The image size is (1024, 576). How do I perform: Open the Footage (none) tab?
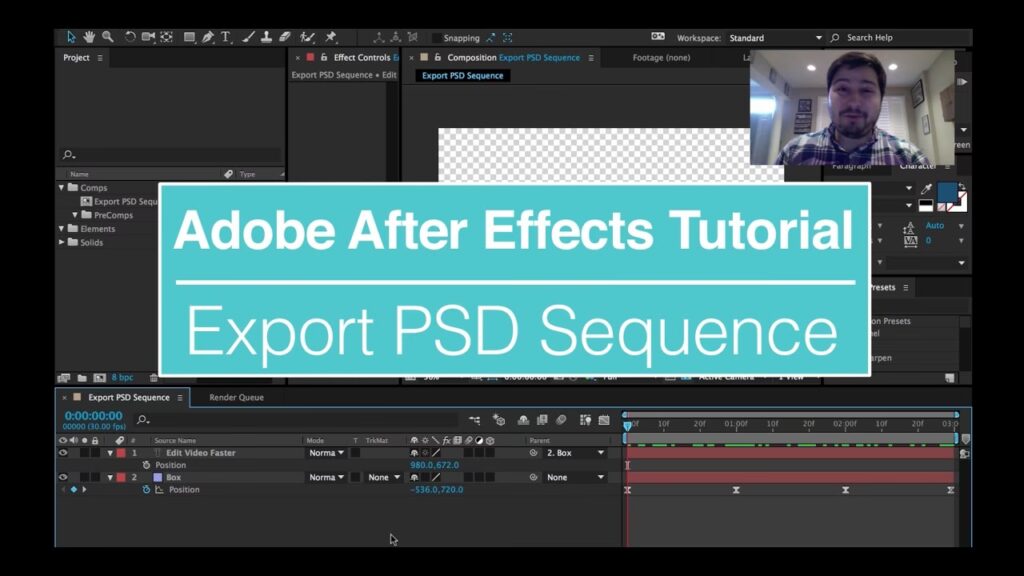pyautogui.click(x=661, y=58)
